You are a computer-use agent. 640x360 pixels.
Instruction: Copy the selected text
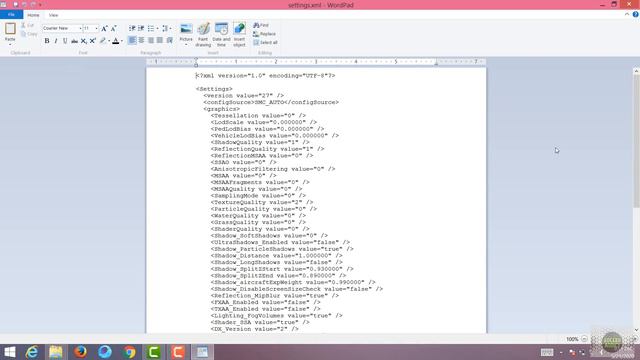(x=29, y=34)
